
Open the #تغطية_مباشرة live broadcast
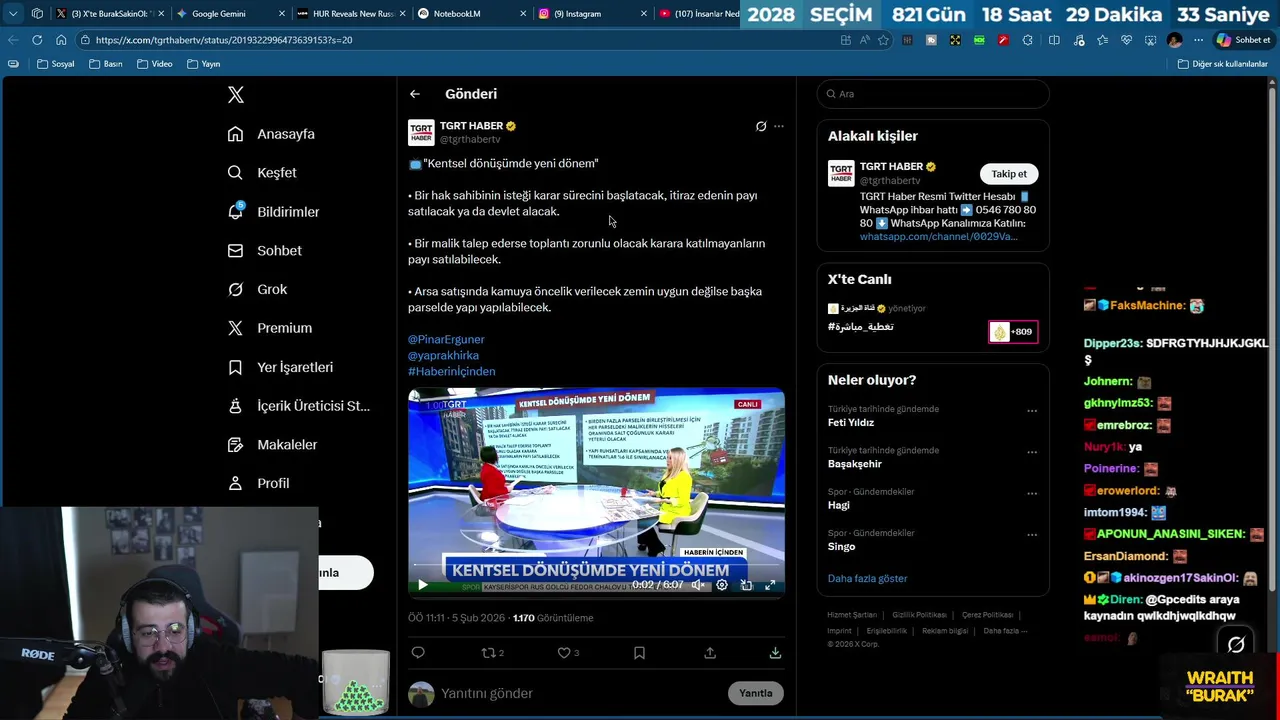point(861,327)
